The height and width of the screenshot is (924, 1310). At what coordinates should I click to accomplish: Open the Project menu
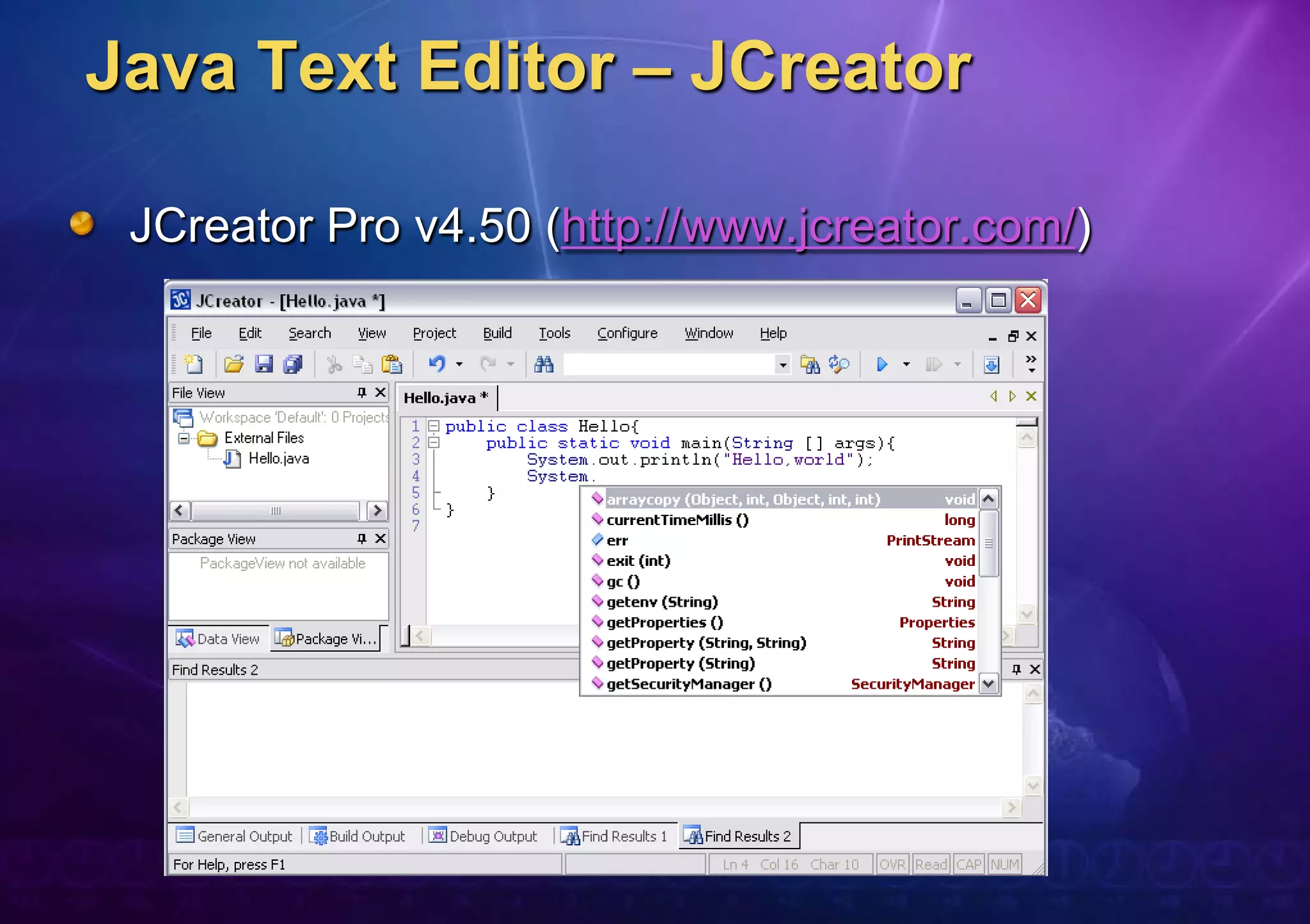(434, 333)
